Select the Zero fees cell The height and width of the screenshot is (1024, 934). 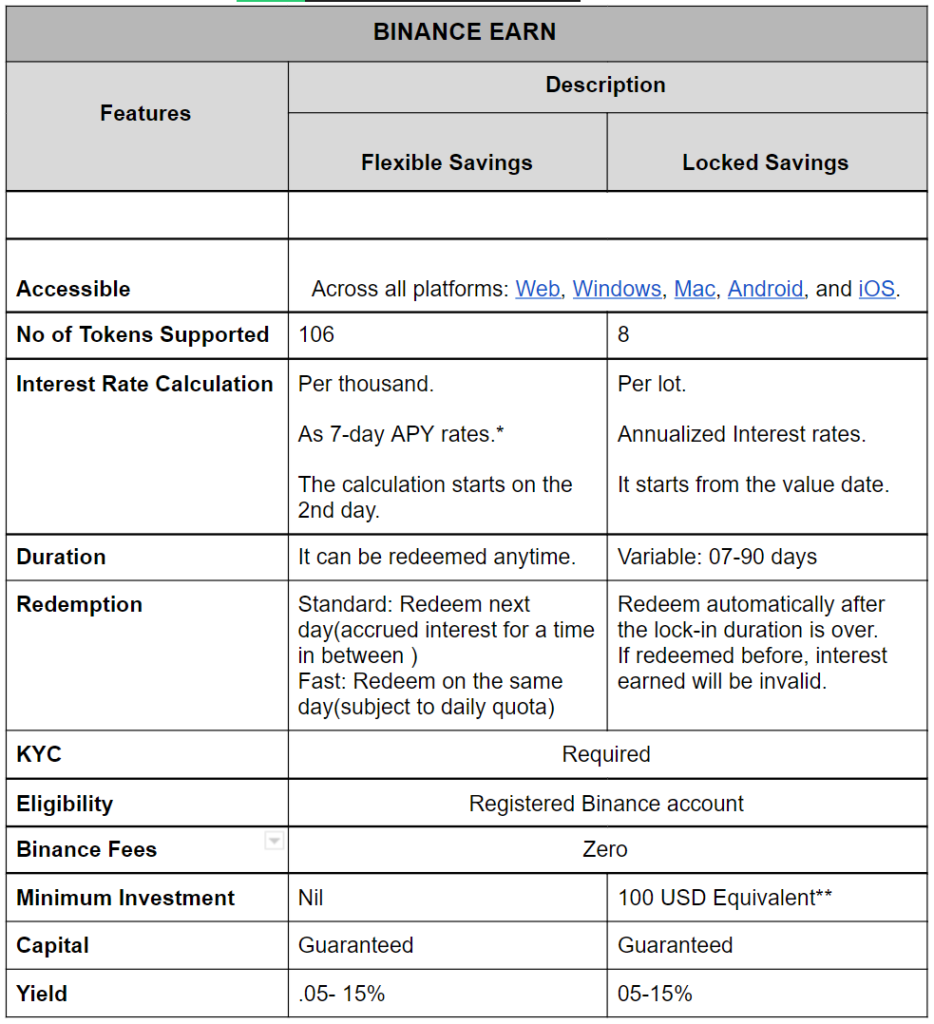(607, 850)
